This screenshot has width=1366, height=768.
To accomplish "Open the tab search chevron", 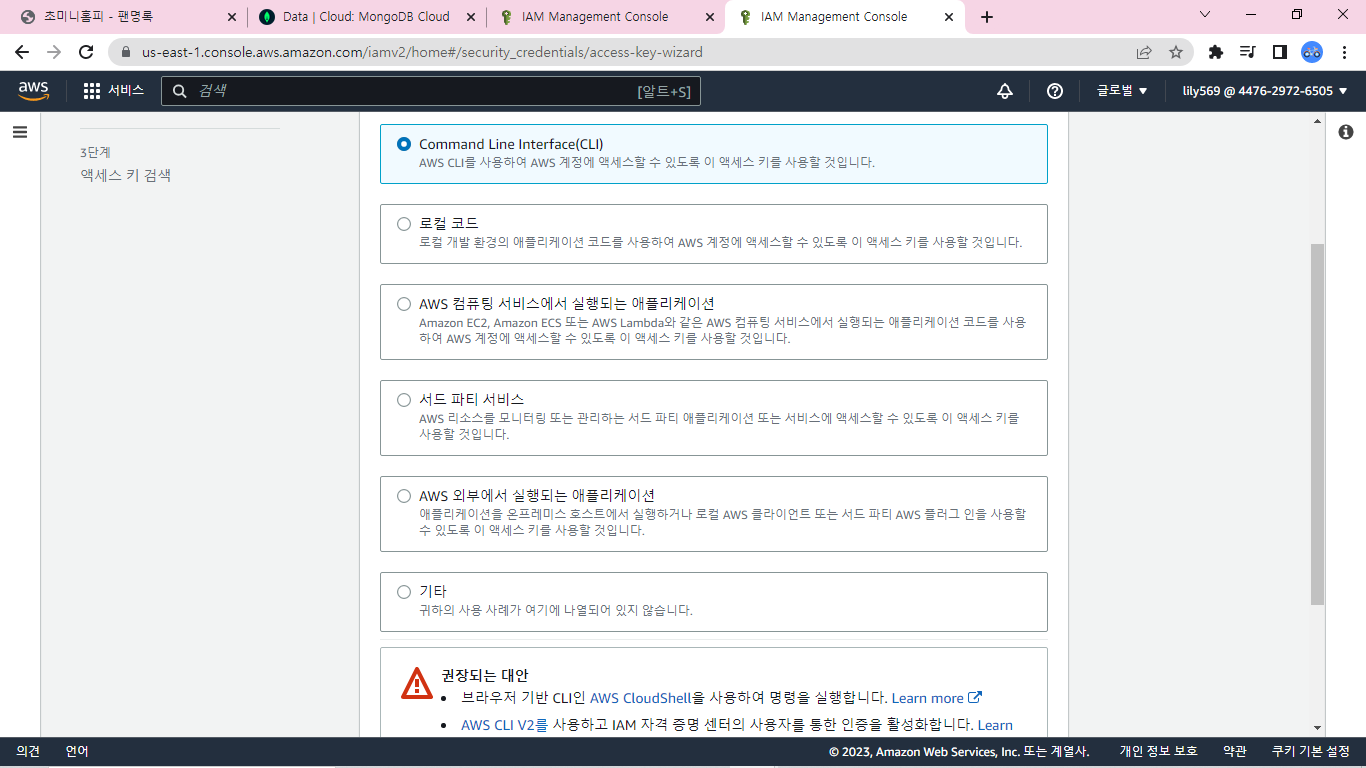I will 1204,15.
